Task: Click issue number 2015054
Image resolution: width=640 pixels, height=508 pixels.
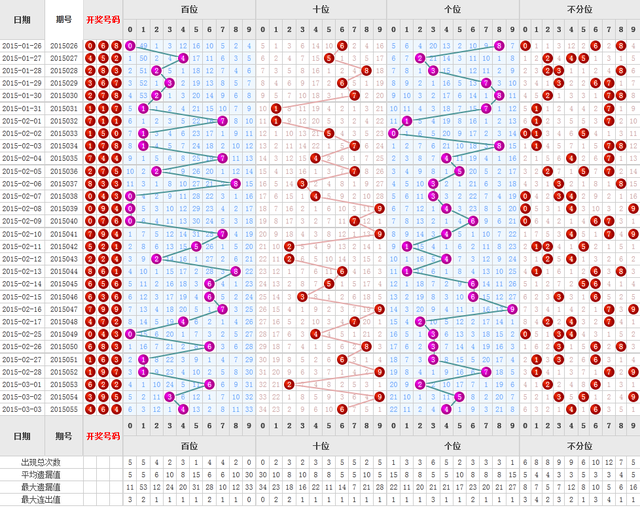Action: tap(64, 397)
